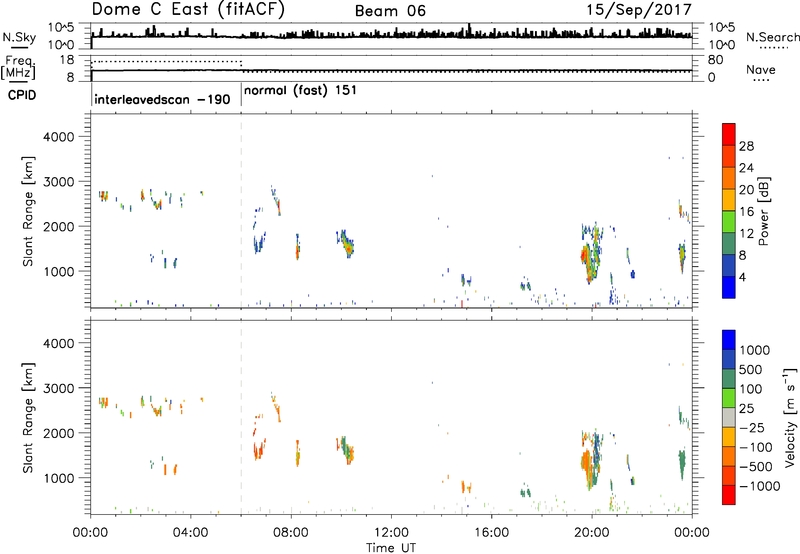Click the 'Power [dB]' colorbar label

pos(763,211)
